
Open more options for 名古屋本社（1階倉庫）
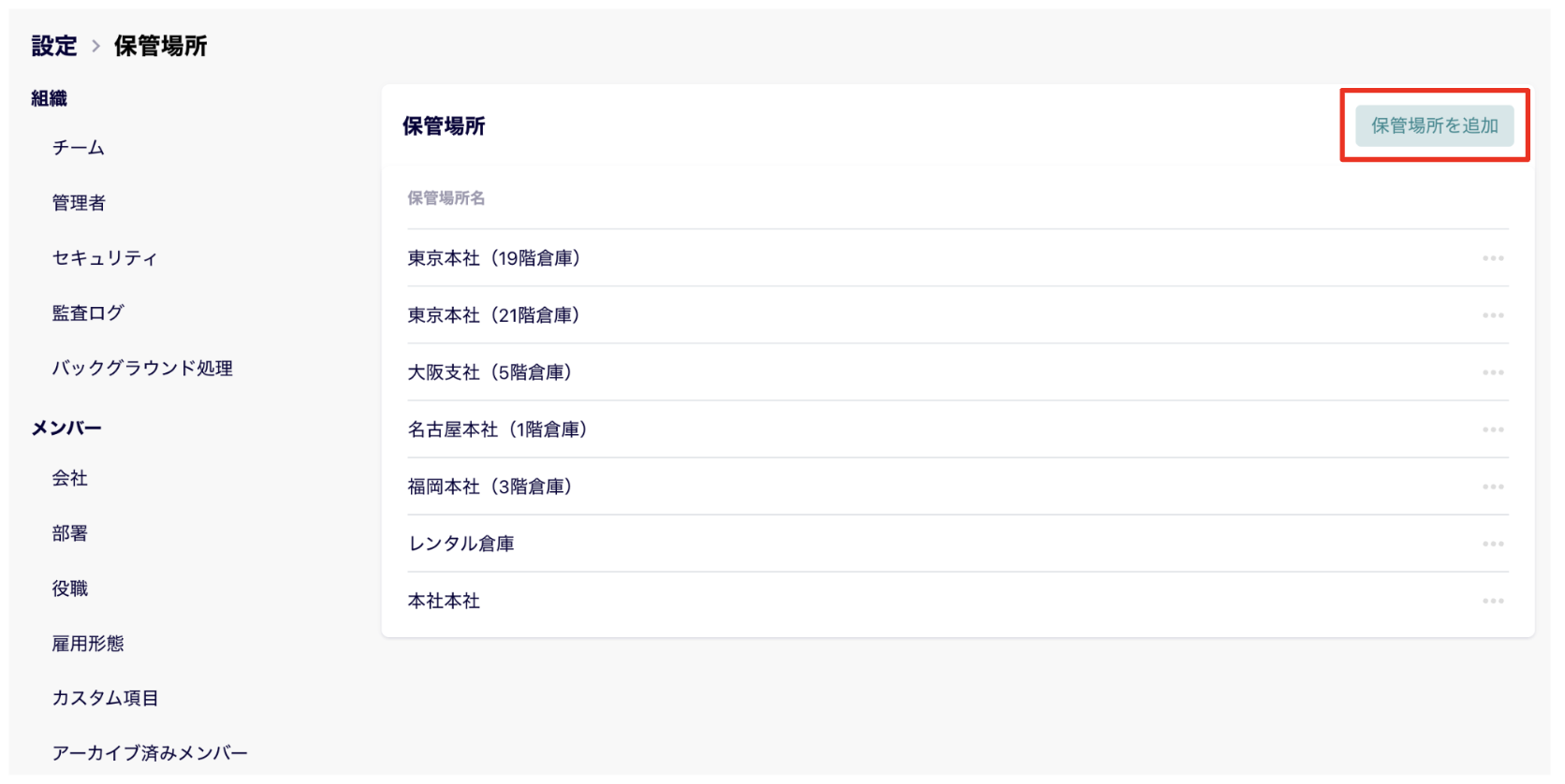coord(1493,429)
